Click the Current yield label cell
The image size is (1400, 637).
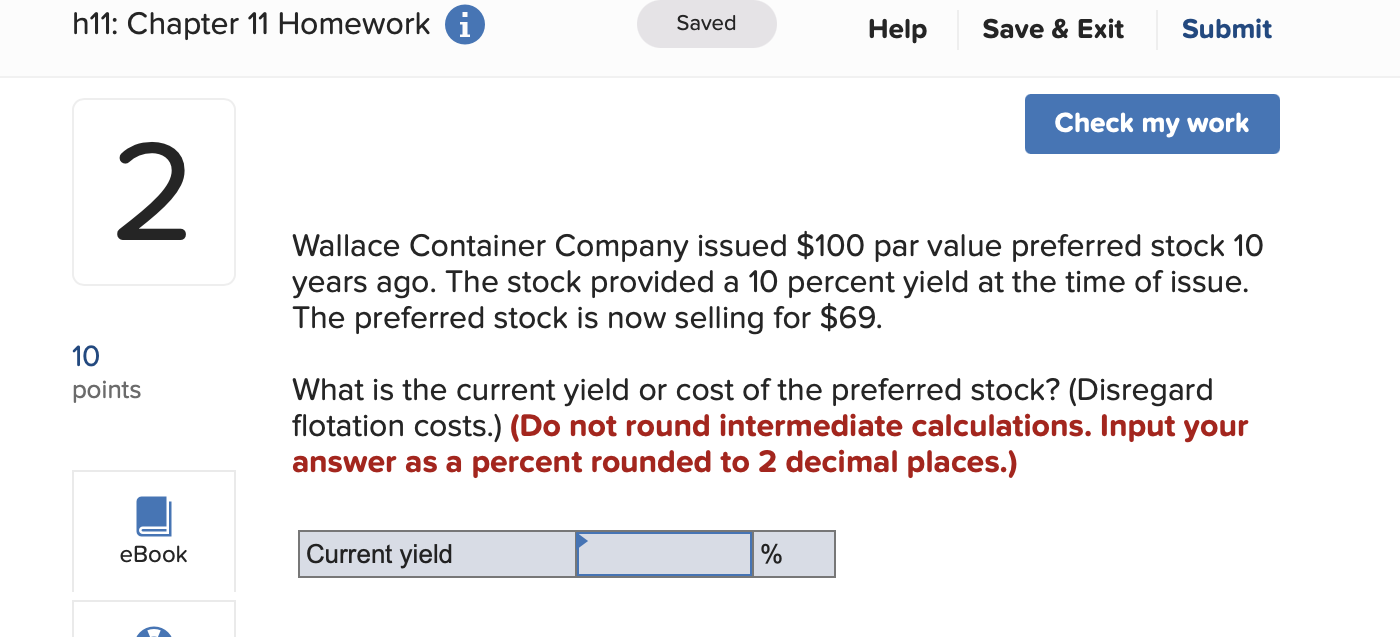pyautogui.click(x=437, y=555)
